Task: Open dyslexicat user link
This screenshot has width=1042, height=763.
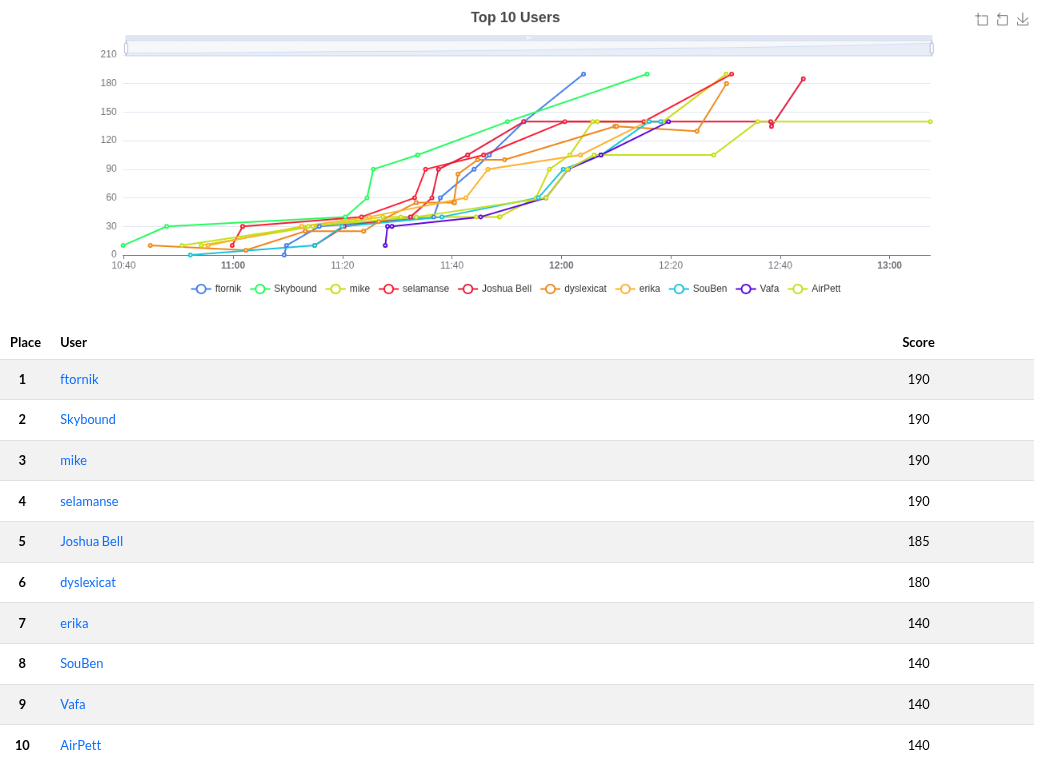Action: click(88, 583)
